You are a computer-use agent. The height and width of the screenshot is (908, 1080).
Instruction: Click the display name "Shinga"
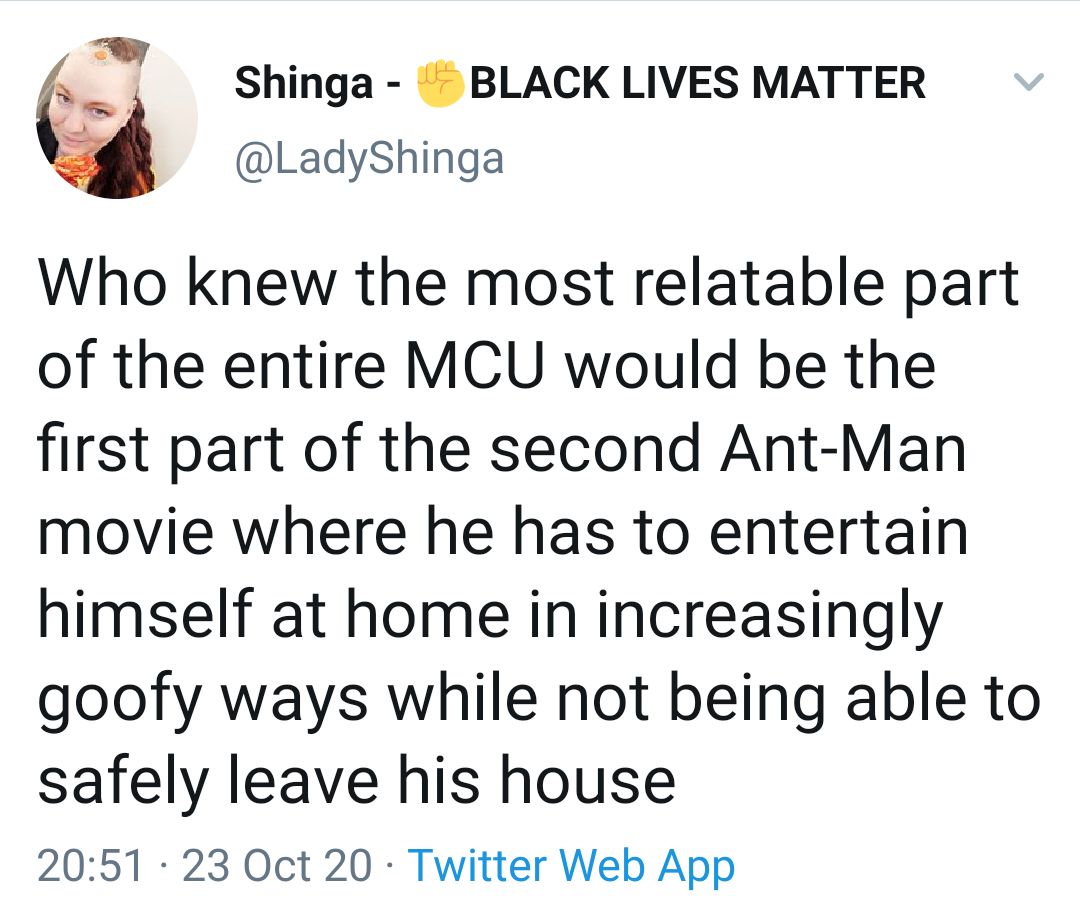point(303,84)
